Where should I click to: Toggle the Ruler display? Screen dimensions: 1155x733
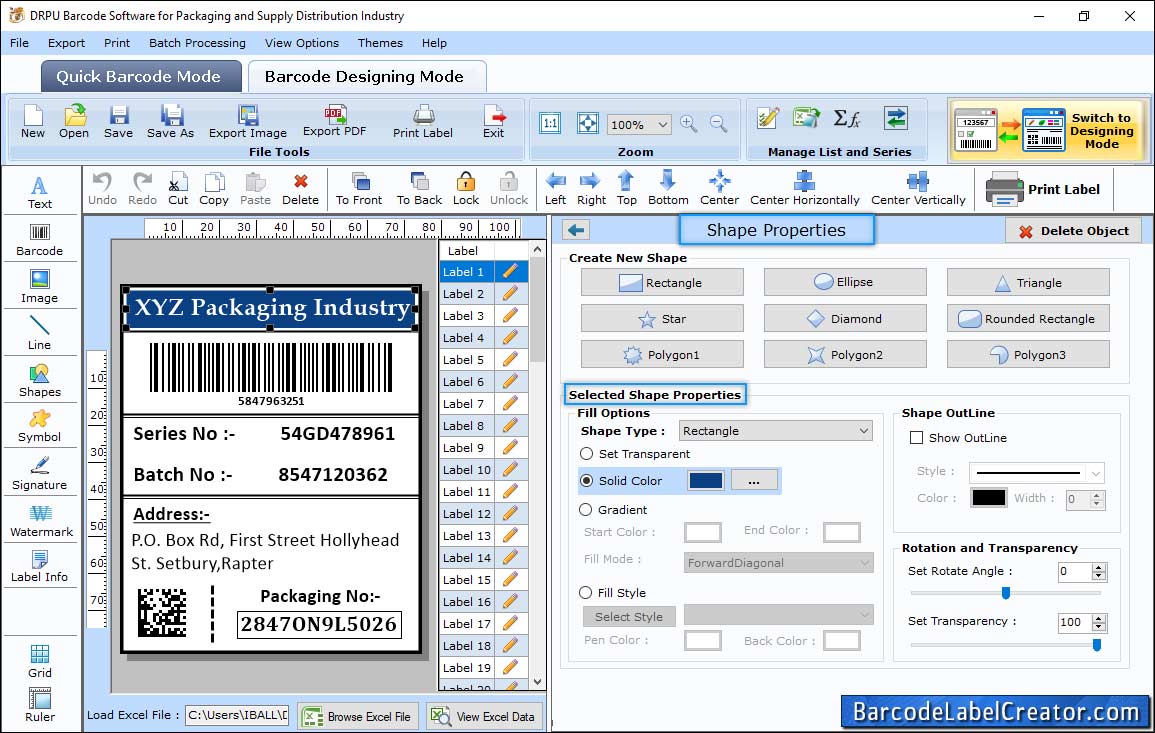point(40,705)
